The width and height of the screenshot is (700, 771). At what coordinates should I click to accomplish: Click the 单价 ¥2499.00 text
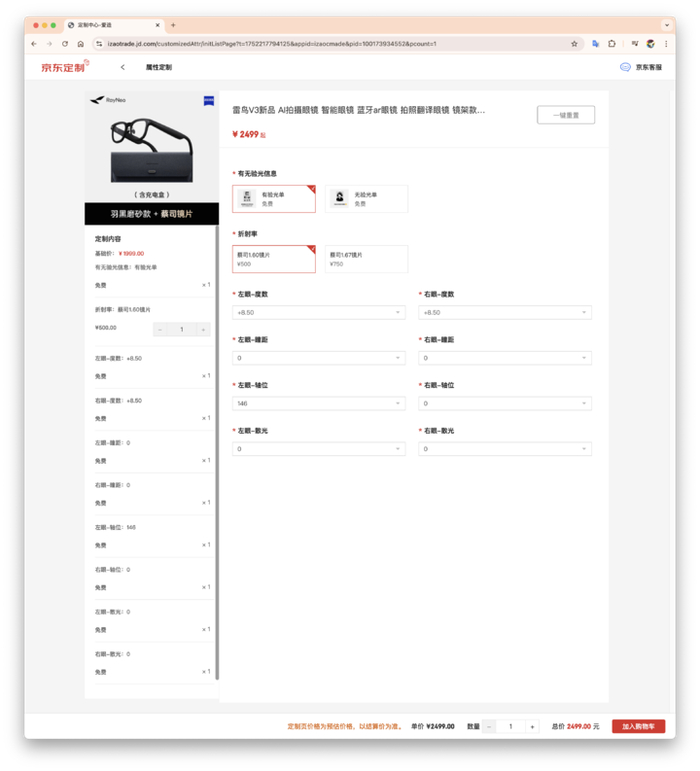pyautogui.click(x=433, y=726)
